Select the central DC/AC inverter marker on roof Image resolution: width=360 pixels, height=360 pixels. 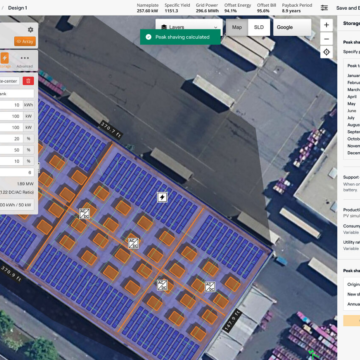(x=133, y=243)
